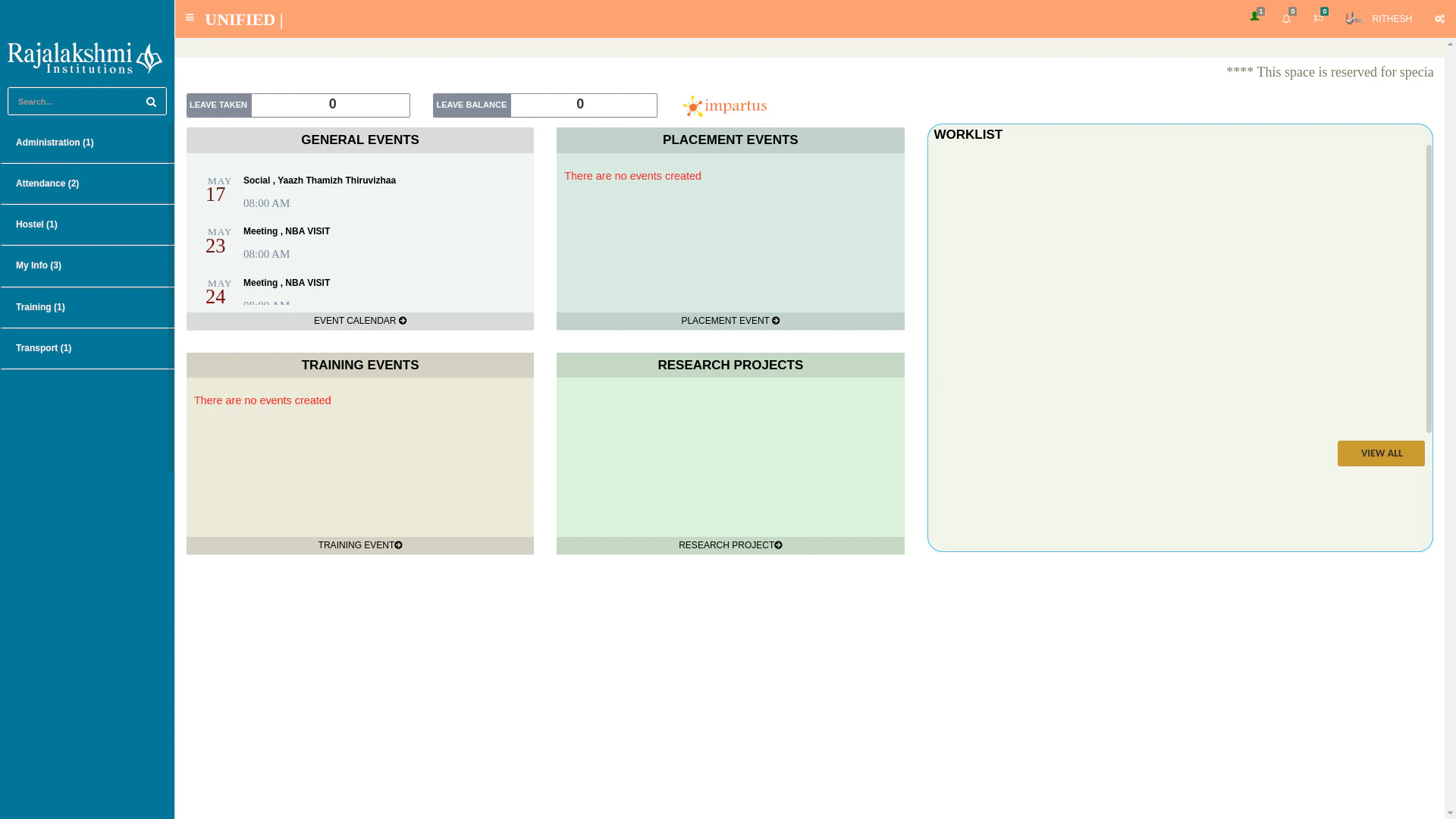Expand the My Info (3) menu
This screenshot has height=819, width=1456.
click(87, 265)
